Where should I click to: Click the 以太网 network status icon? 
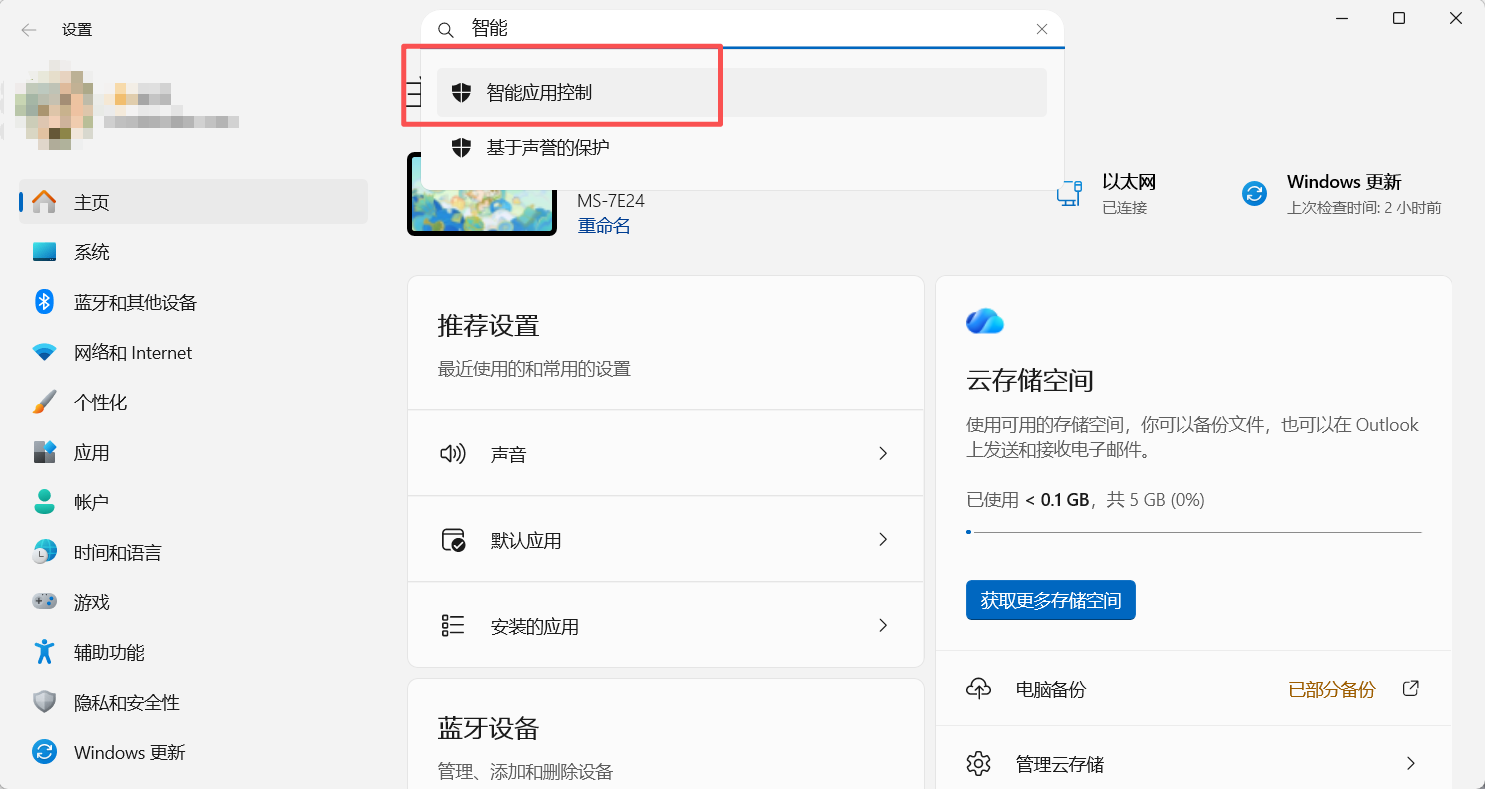click(1070, 194)
